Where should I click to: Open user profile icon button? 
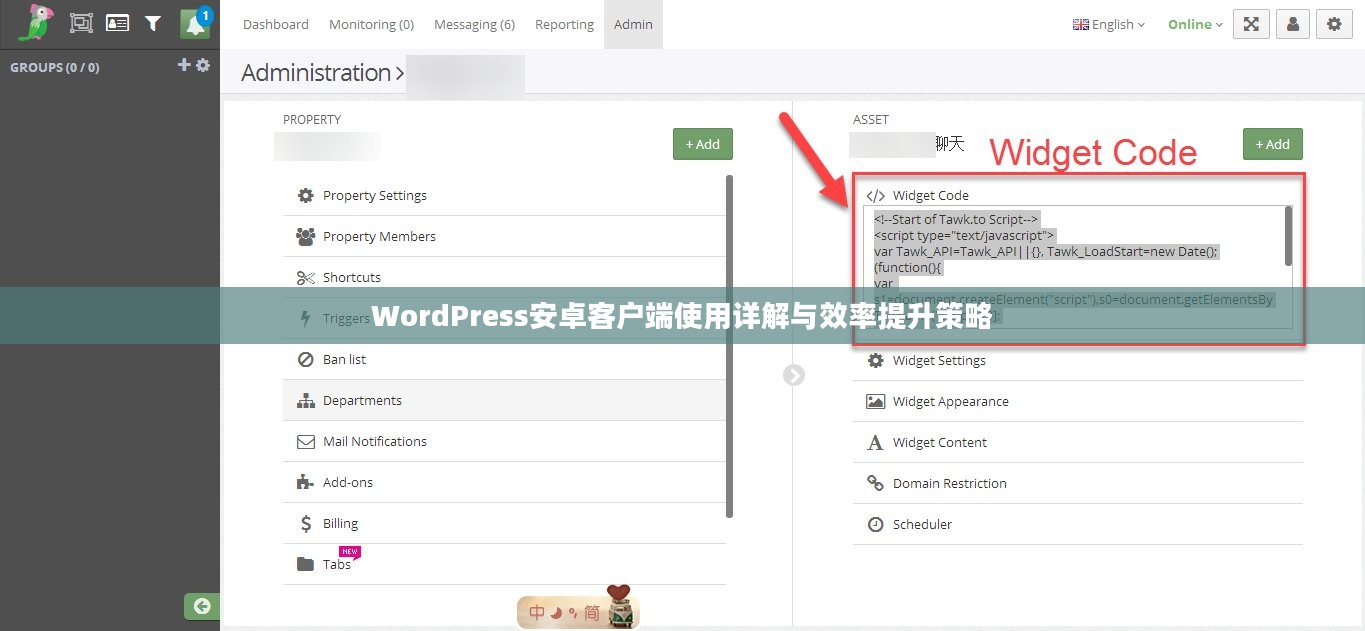[1293, 24]
